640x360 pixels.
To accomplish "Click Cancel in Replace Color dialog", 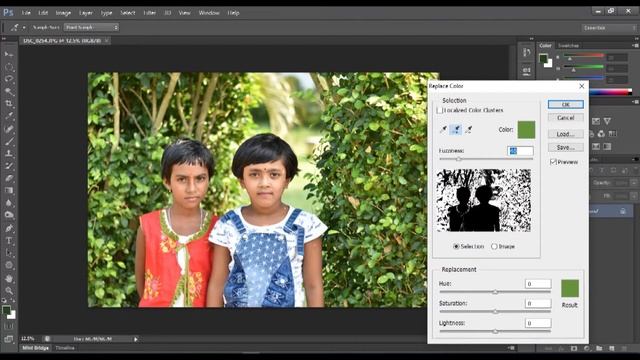I will click(566, 118).
